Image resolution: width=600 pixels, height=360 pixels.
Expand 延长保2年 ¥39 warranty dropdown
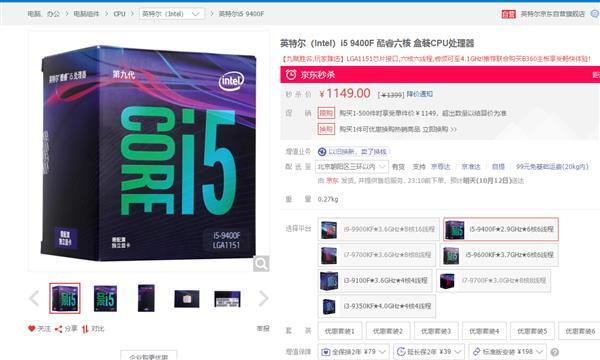click(x=429, y=352)
